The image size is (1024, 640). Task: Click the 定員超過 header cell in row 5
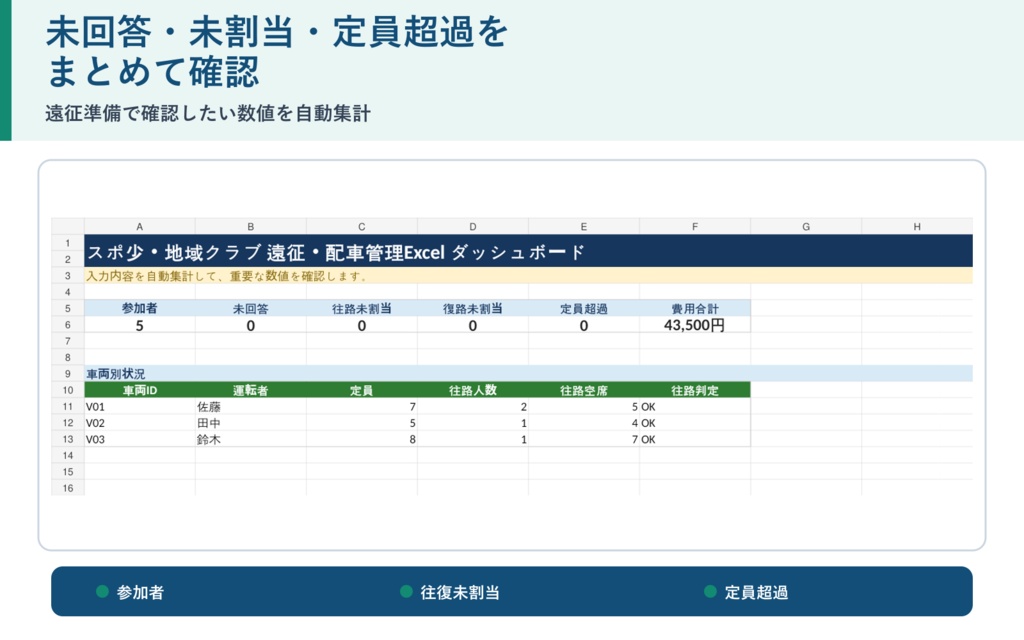pos(584,308)
